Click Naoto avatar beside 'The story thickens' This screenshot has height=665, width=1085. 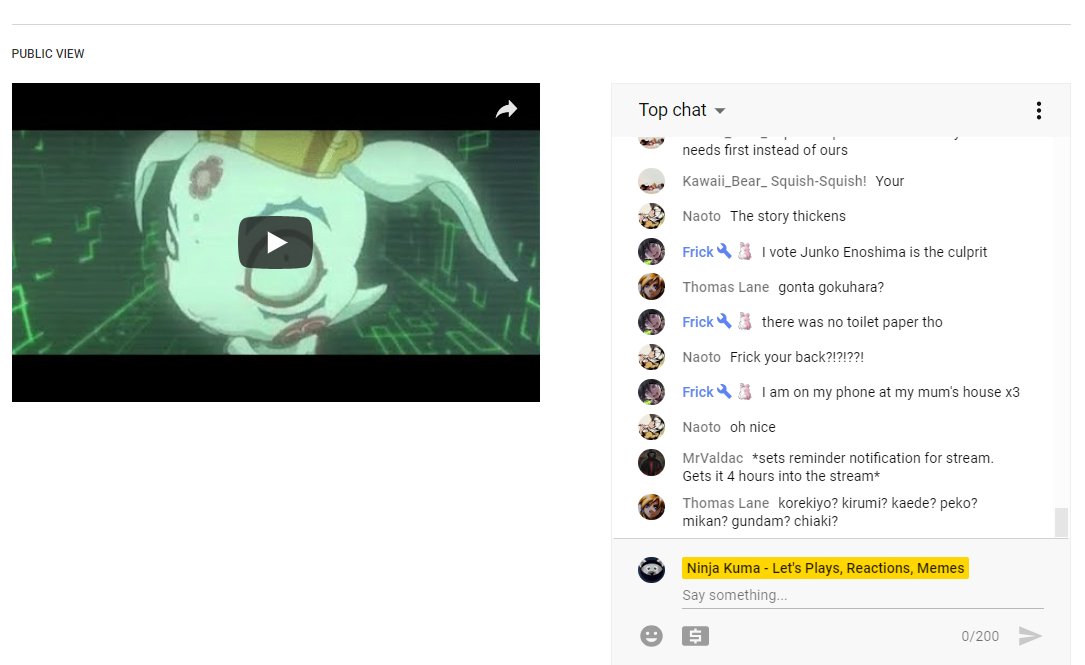(651, 216)
